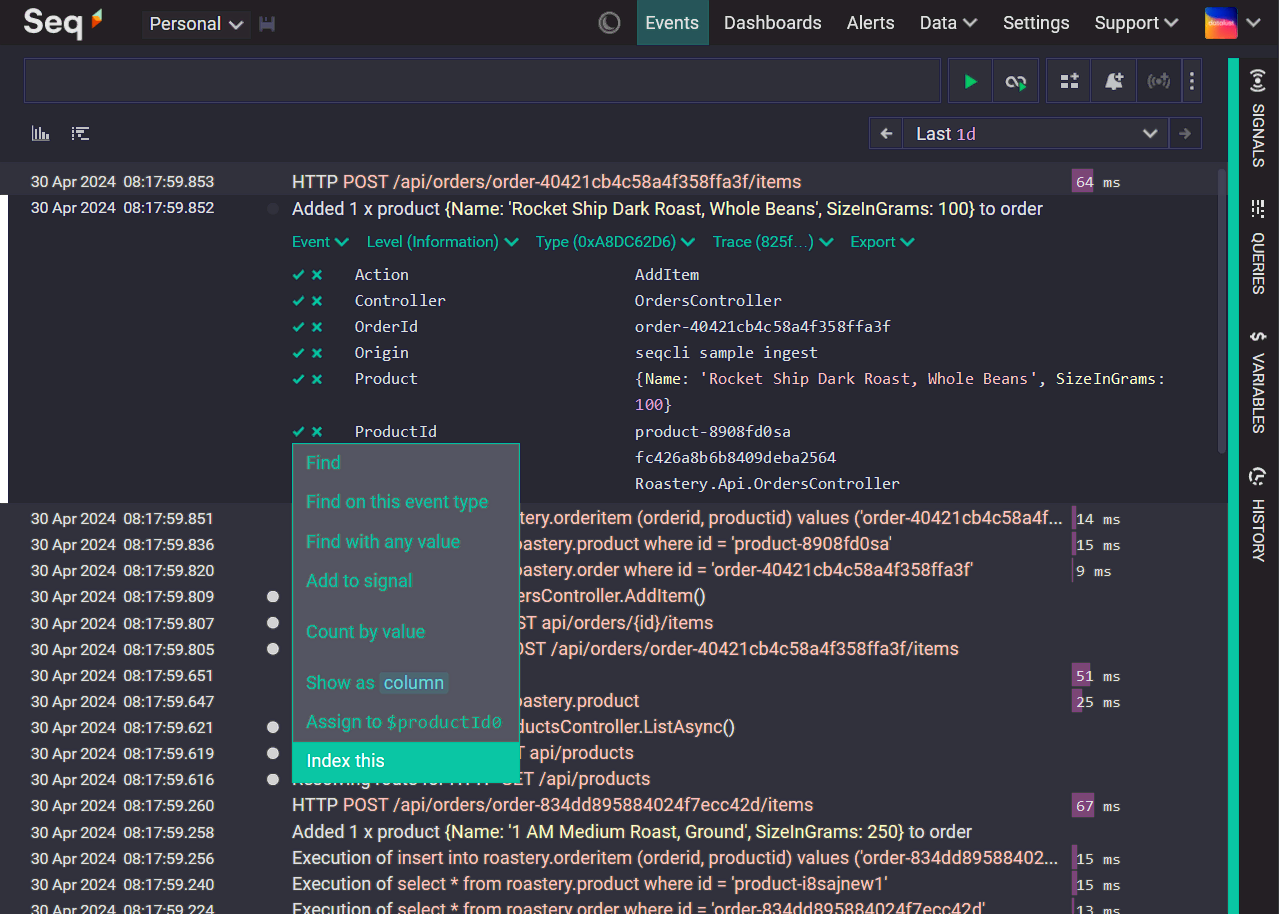1279x914 pixels.
Task: Expand the Level (Information) dropdown
Action: coord(442,242)
